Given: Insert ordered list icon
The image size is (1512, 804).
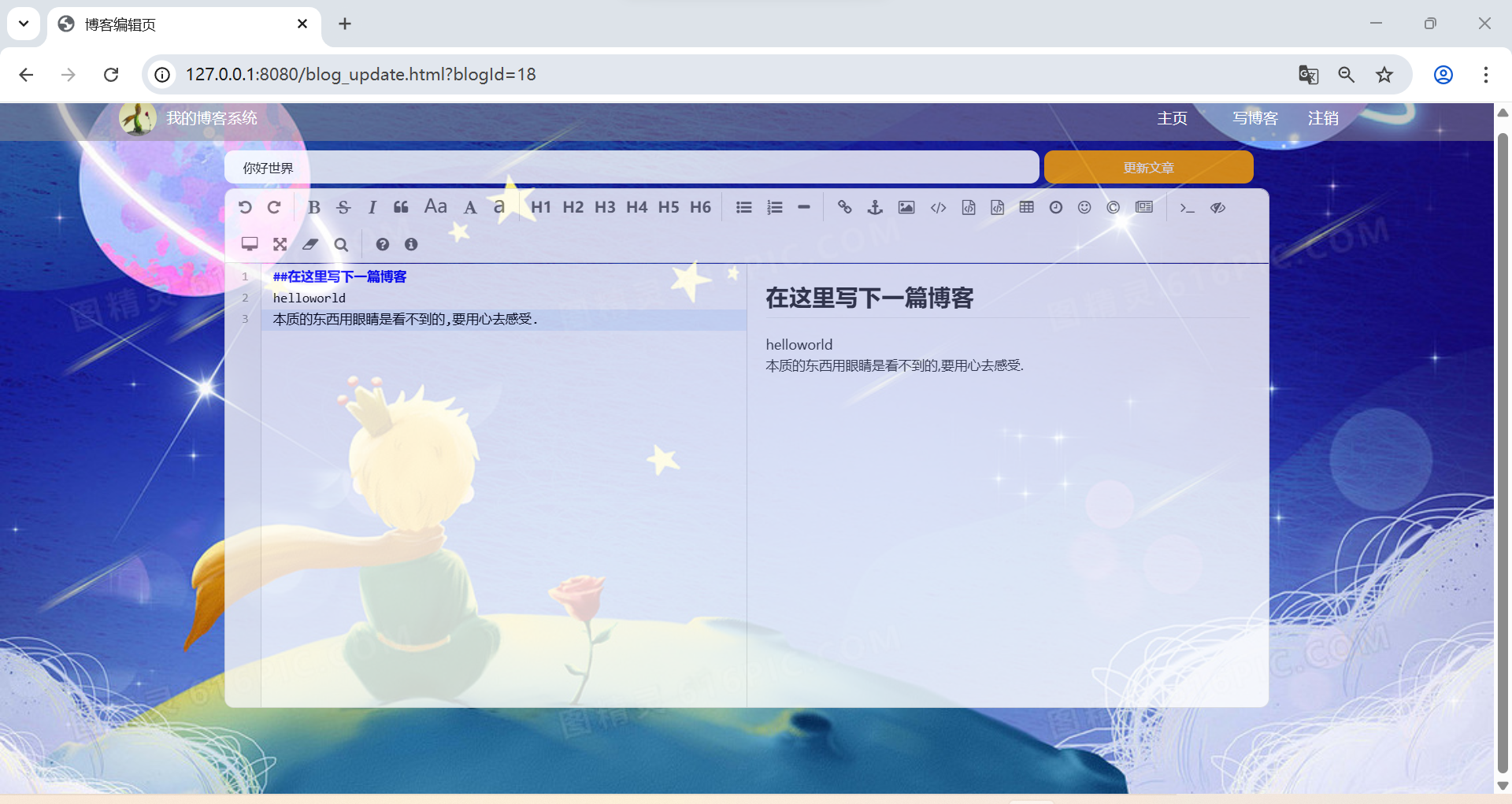Looking at the screenshot, I should pos(775,207).
